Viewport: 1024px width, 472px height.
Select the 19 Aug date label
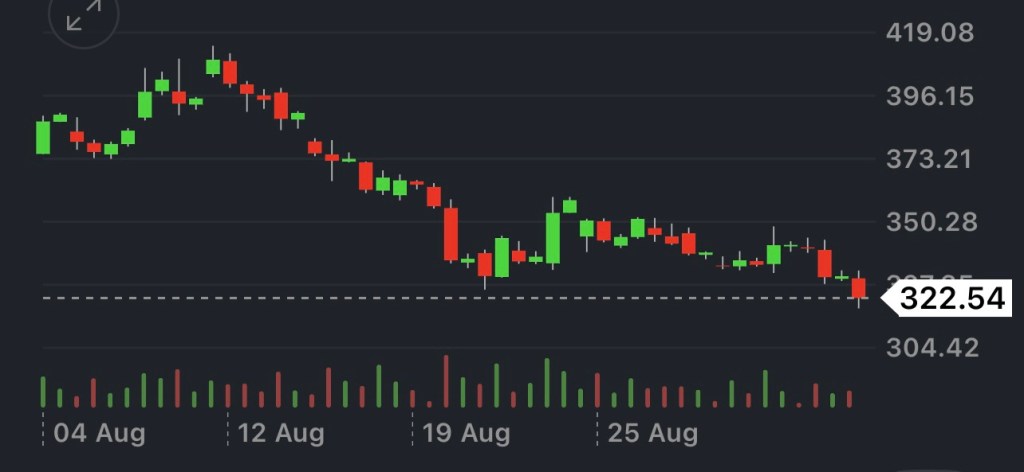tap(465, 434)
